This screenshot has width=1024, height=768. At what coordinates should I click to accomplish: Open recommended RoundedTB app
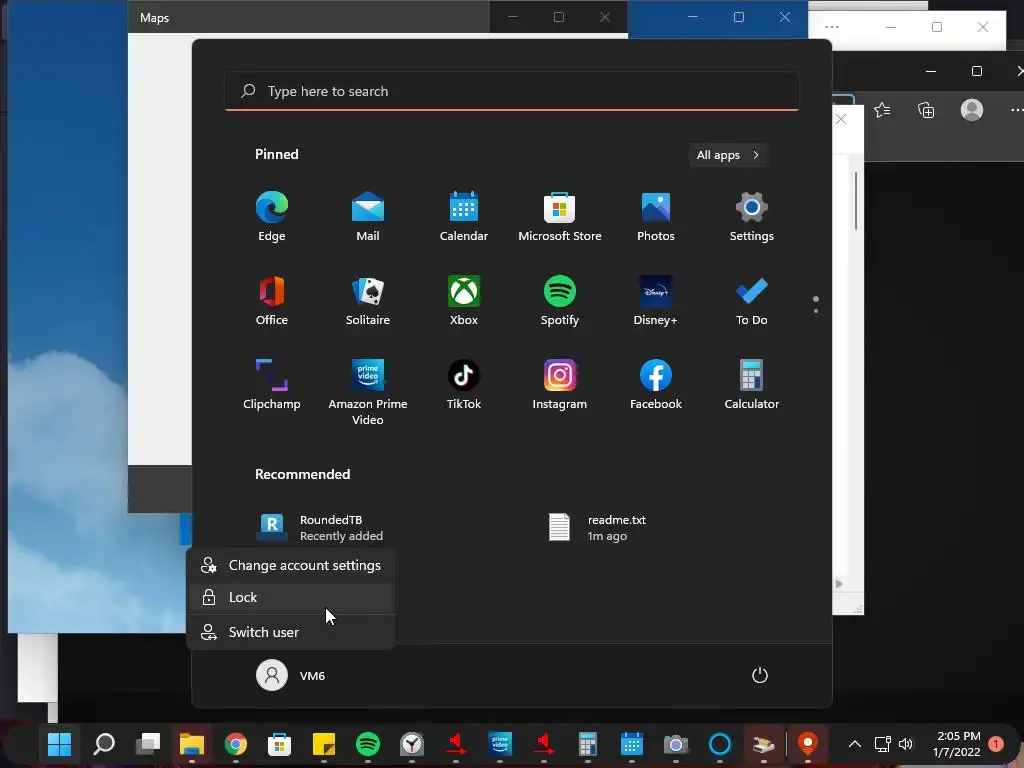pyautogui.click(x=320, y=528)
